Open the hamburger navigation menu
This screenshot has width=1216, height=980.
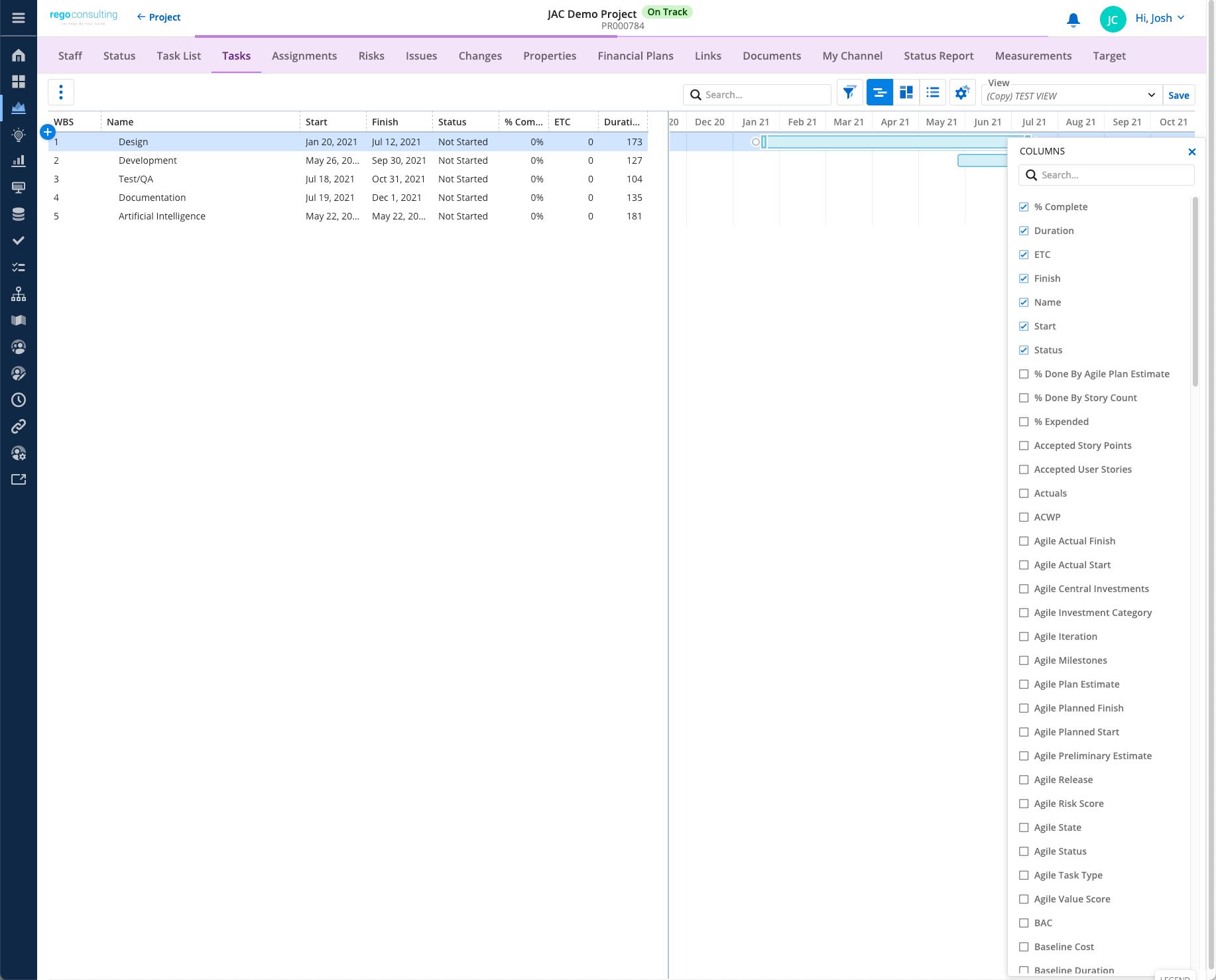click(19, 18)
